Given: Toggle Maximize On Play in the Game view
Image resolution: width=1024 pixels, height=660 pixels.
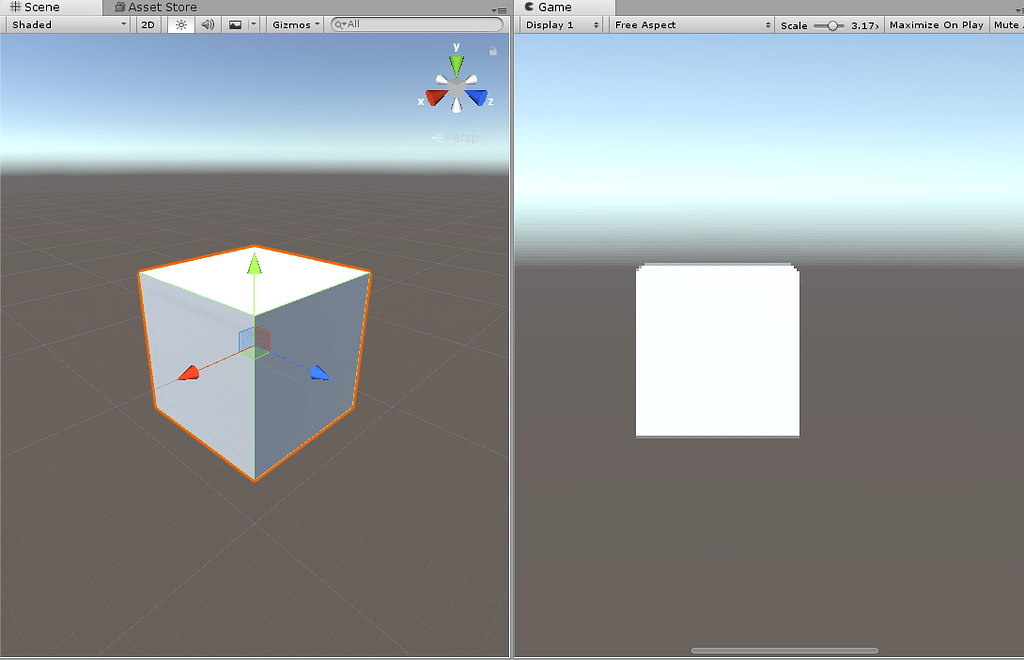Looking at the screenshot, I should 936,24.
